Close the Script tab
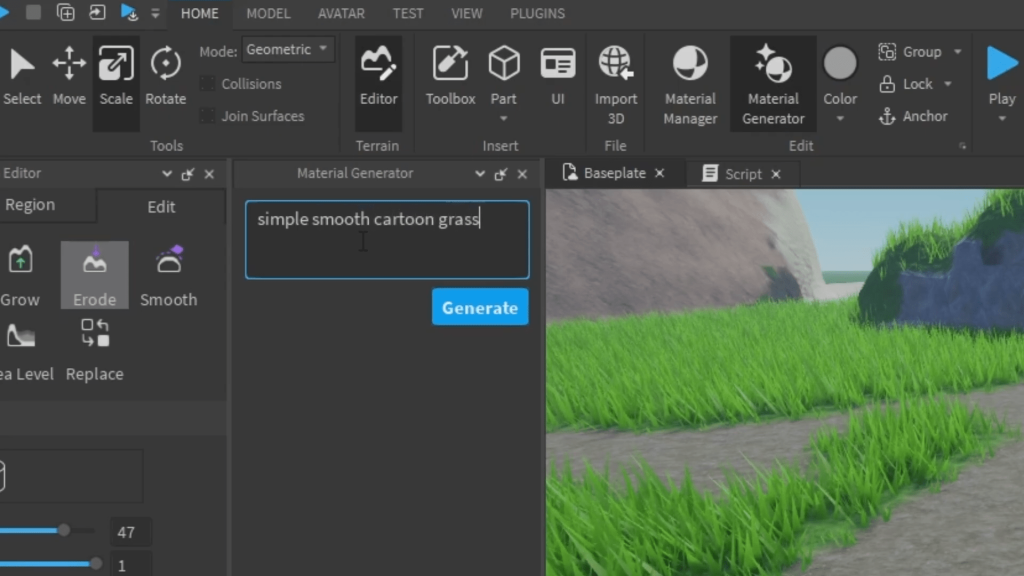 (x=776, y=174)
